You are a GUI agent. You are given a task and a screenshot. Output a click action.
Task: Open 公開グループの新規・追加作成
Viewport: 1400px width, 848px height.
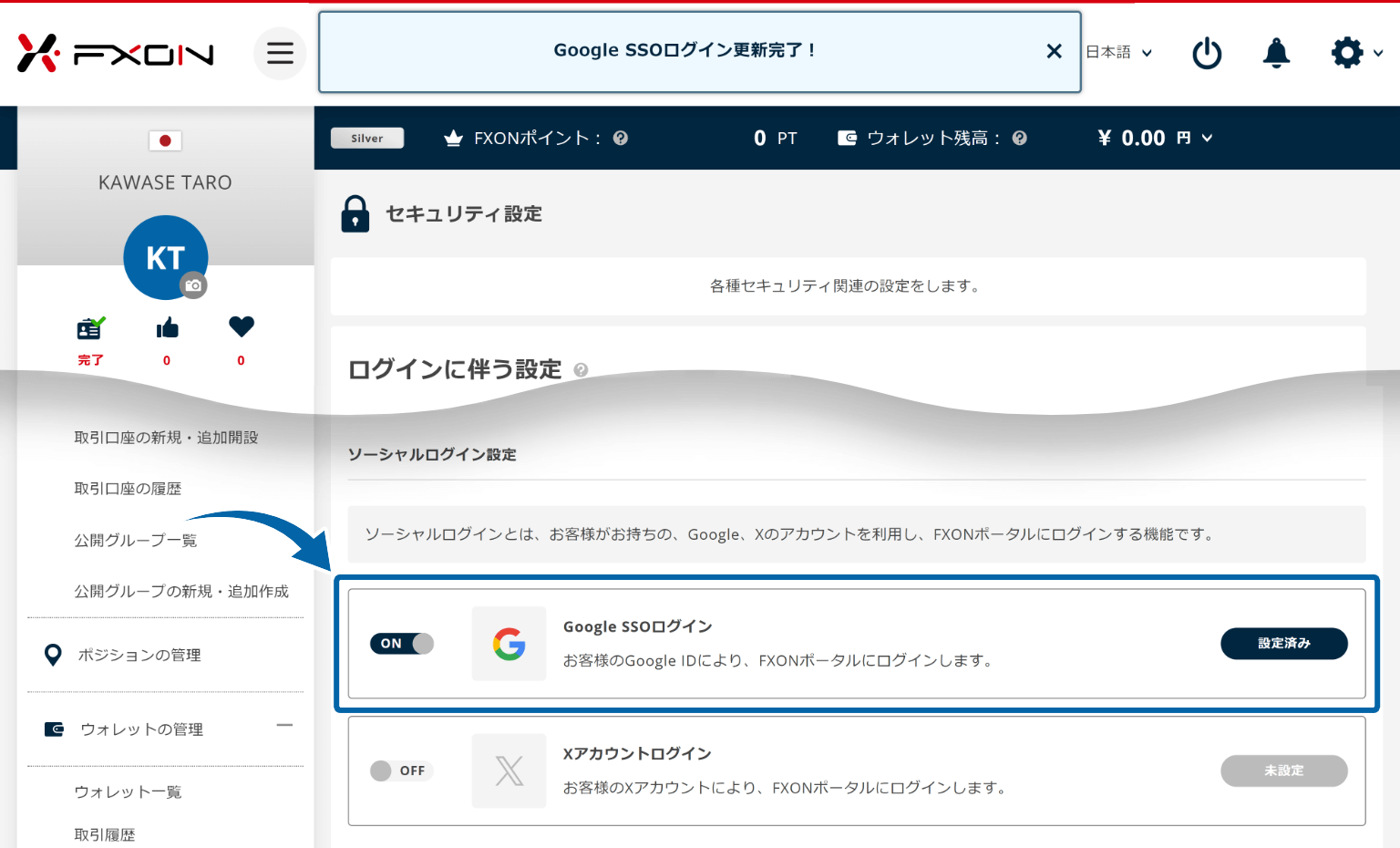(x=181, y=592)
